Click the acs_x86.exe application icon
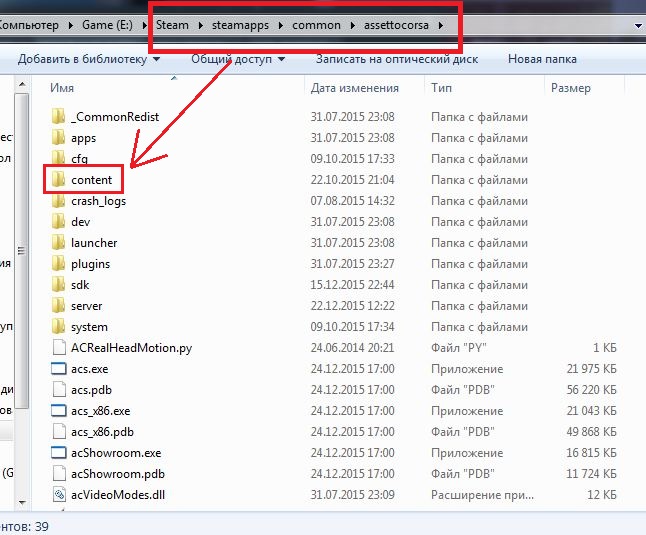646x535 pixels. [x=59, y=410]
